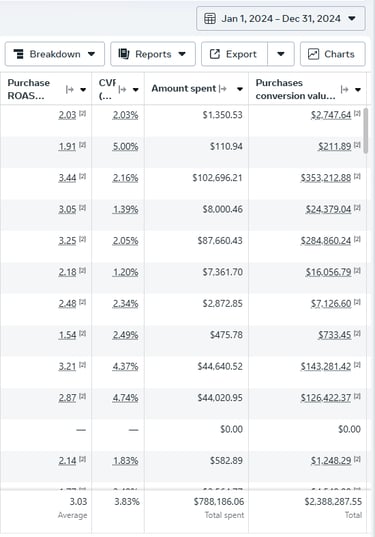Click the Export button
375x537 pixels.
[x=234, y=54]
